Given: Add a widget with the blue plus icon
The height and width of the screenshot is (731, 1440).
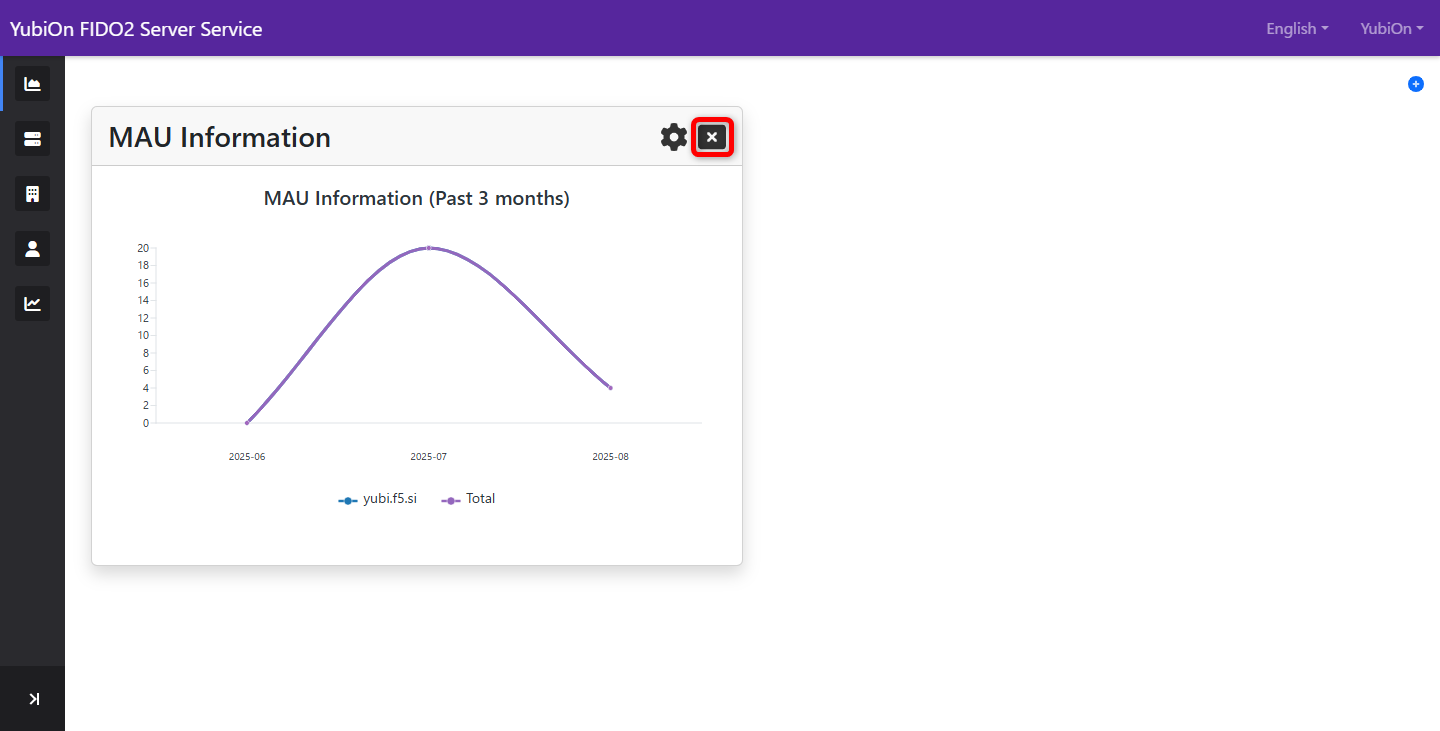Looking at the screenshot, I should (1416, 84).
